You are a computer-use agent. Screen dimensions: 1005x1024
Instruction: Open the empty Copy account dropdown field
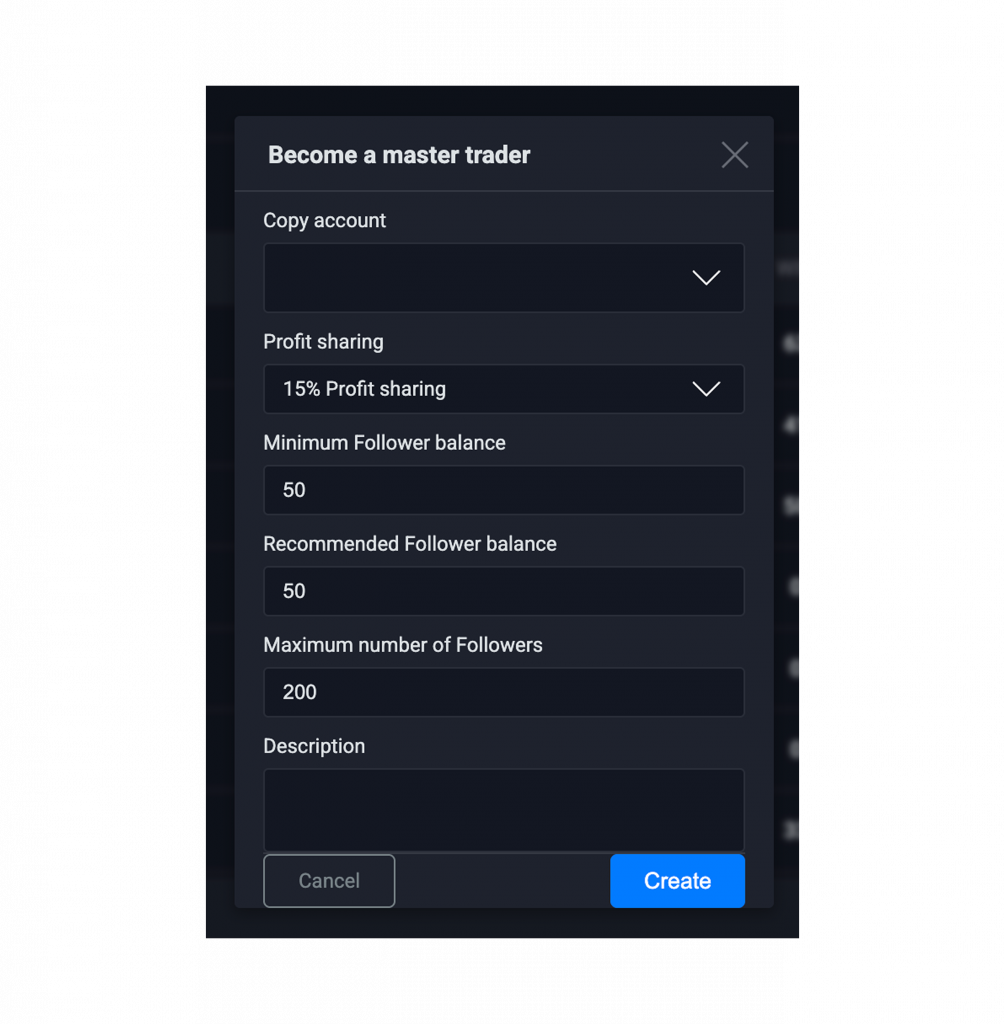click(503, 278)
